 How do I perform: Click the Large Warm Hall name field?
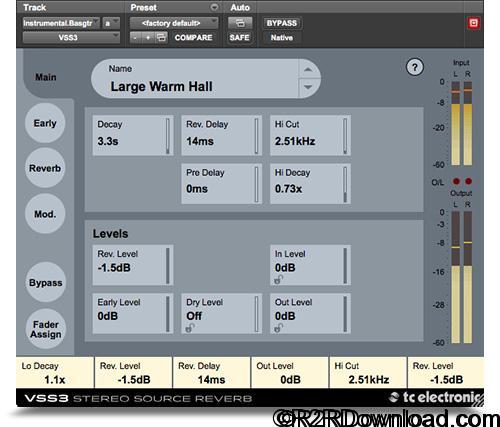coord(195,79)
